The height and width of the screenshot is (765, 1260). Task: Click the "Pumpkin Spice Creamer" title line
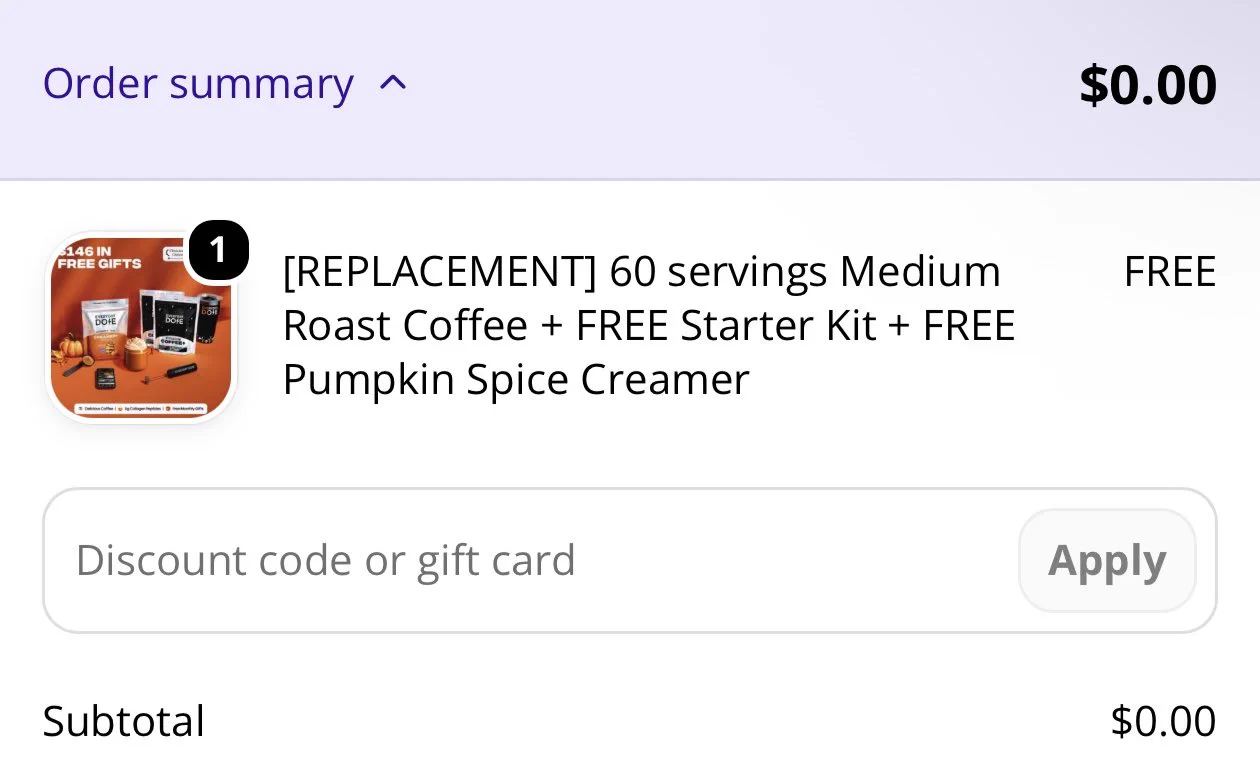(x=516, y=380)
